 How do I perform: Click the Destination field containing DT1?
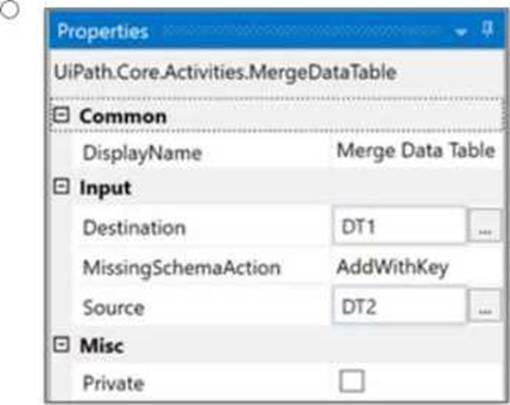[x=399, y=226]
